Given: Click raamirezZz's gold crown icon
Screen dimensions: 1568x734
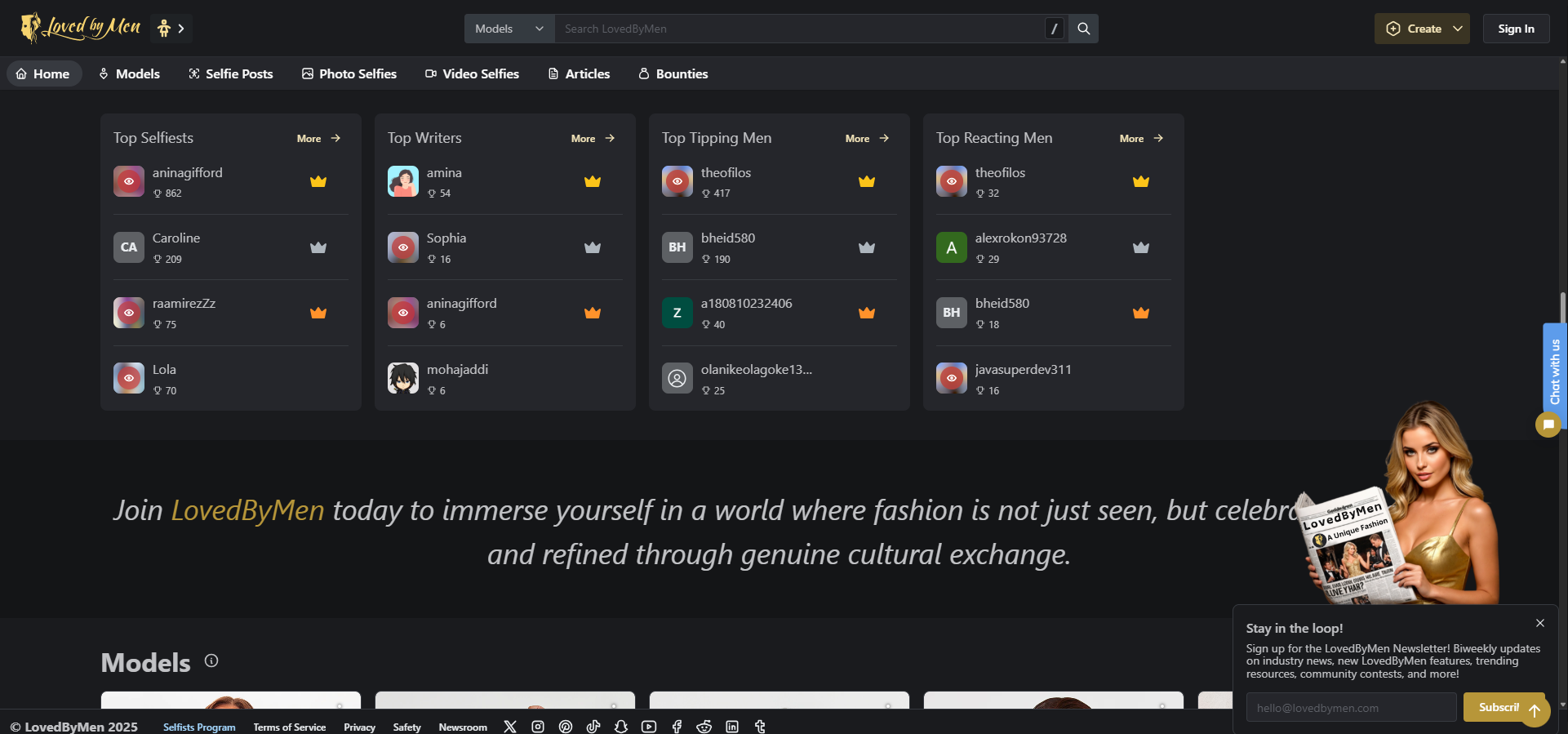Looking at the screenshot, I should (x=318, y=313).
